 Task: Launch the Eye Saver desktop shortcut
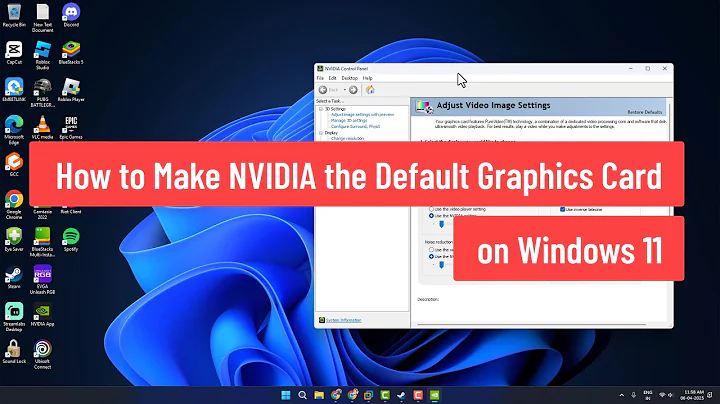(14, 240)
